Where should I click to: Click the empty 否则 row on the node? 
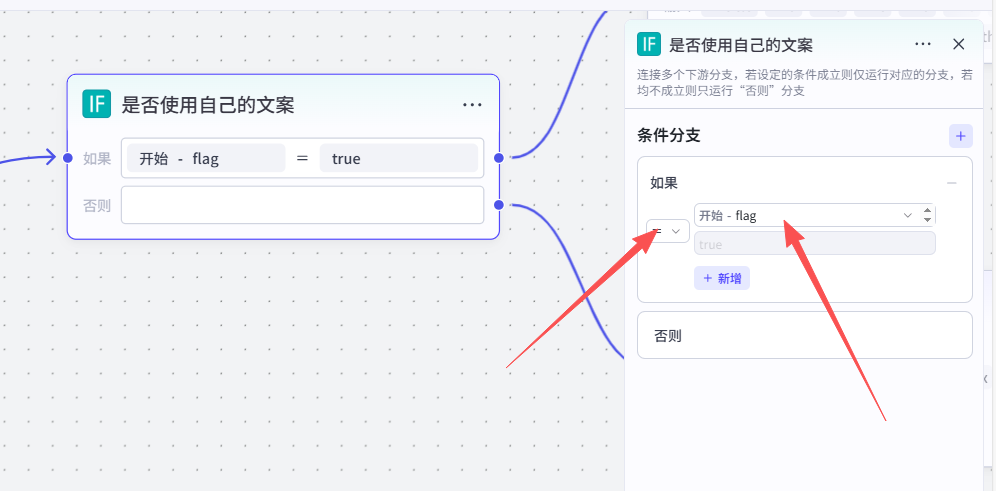click(302, 205)
